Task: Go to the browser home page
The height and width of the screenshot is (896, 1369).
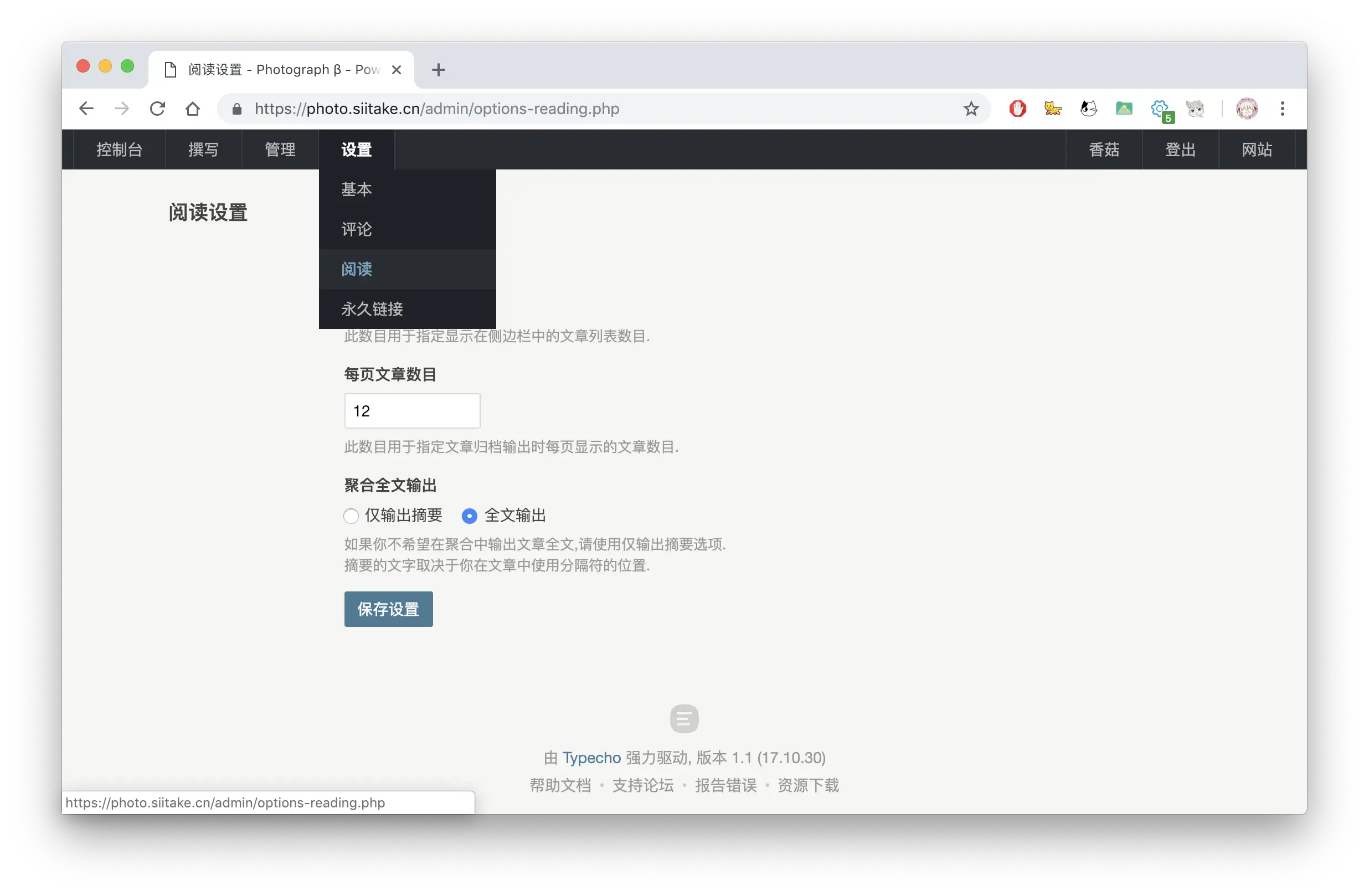Action: [x=193, y=109]
